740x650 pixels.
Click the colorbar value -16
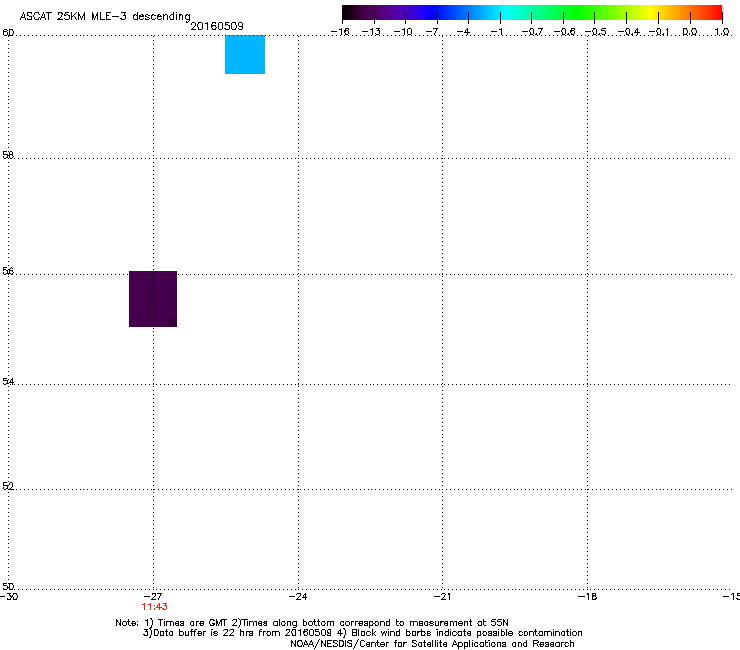point(340,32)
